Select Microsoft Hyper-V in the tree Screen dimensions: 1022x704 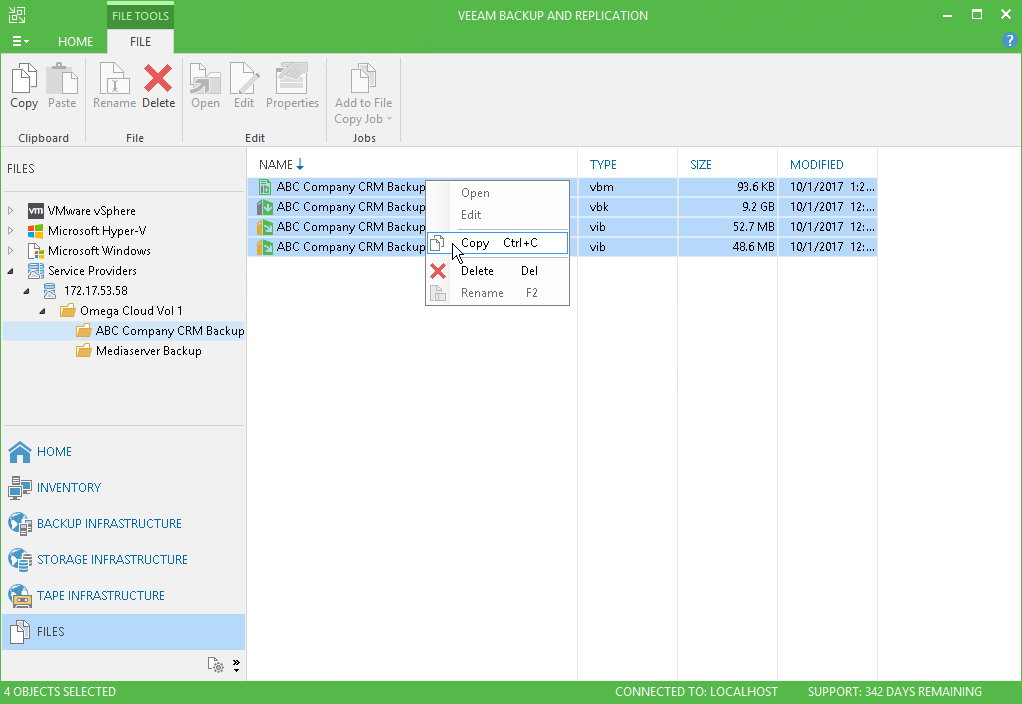coord(96,231)
